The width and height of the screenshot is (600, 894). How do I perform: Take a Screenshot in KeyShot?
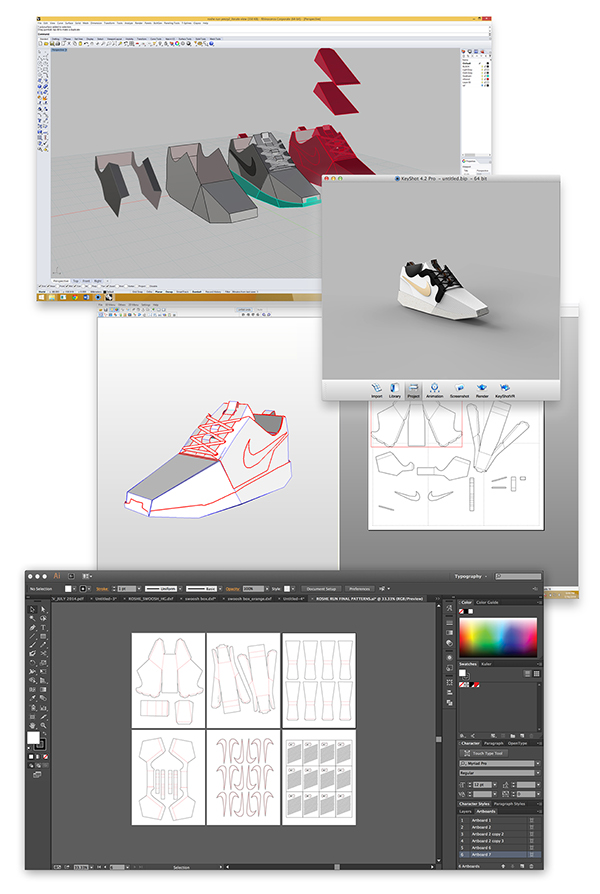(459, 388)
